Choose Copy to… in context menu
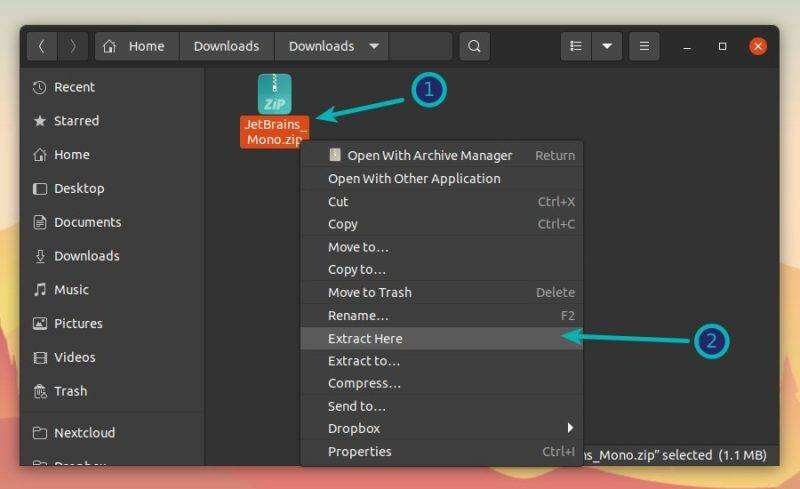This screenshot has height=489, width=800. (x=441, y=270)
